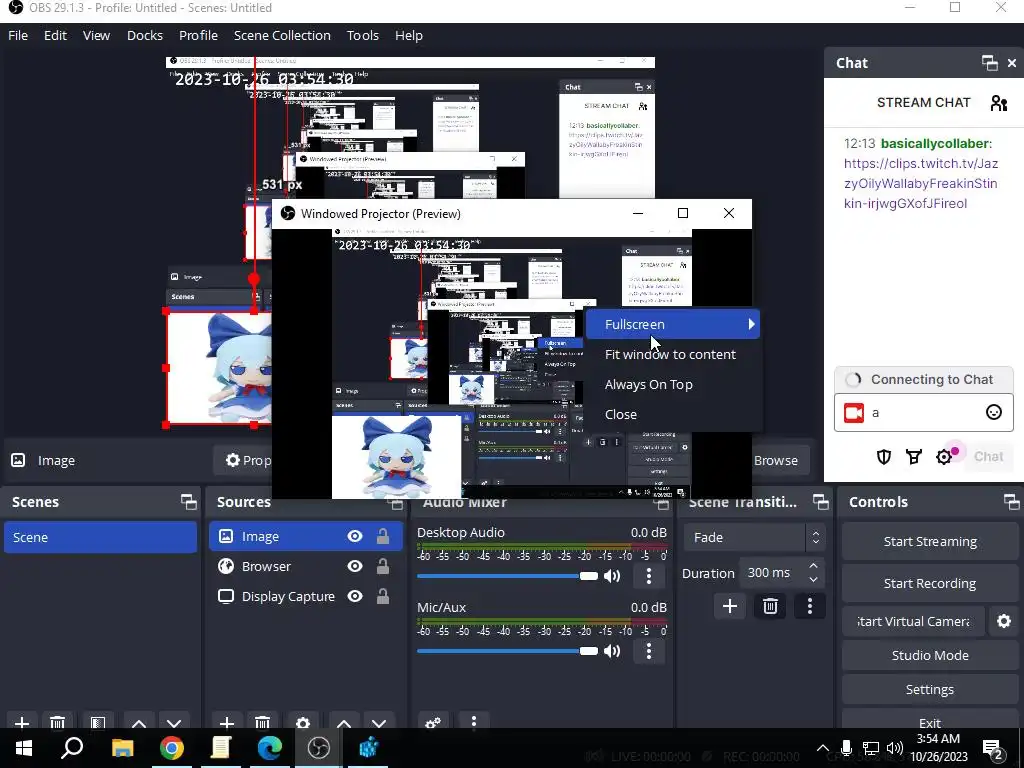Open File Explorer from taskbar

click(x=122, y=748)
